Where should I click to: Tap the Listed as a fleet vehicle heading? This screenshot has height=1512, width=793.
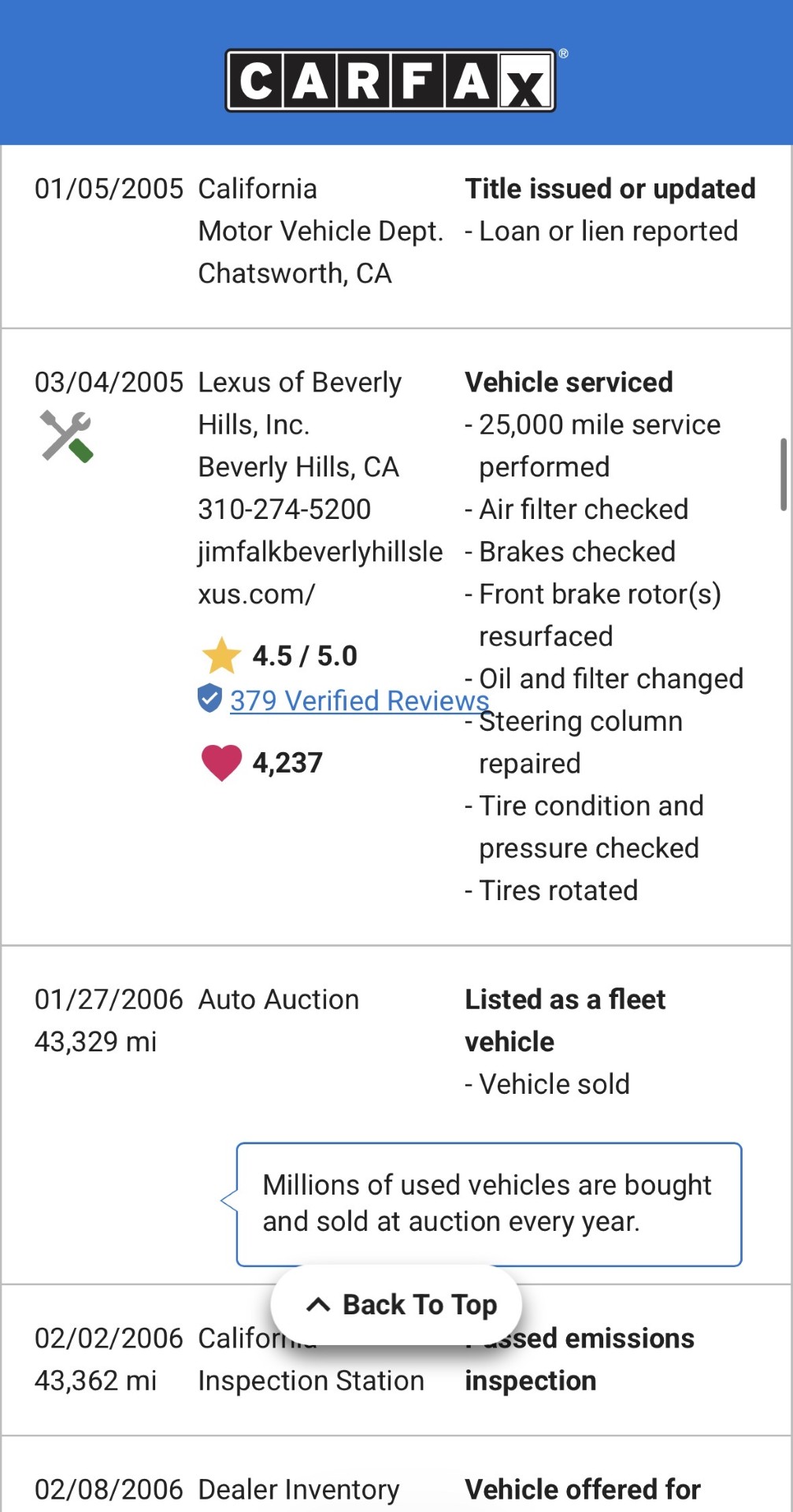pyautogui.click(x=565, y=1021)
